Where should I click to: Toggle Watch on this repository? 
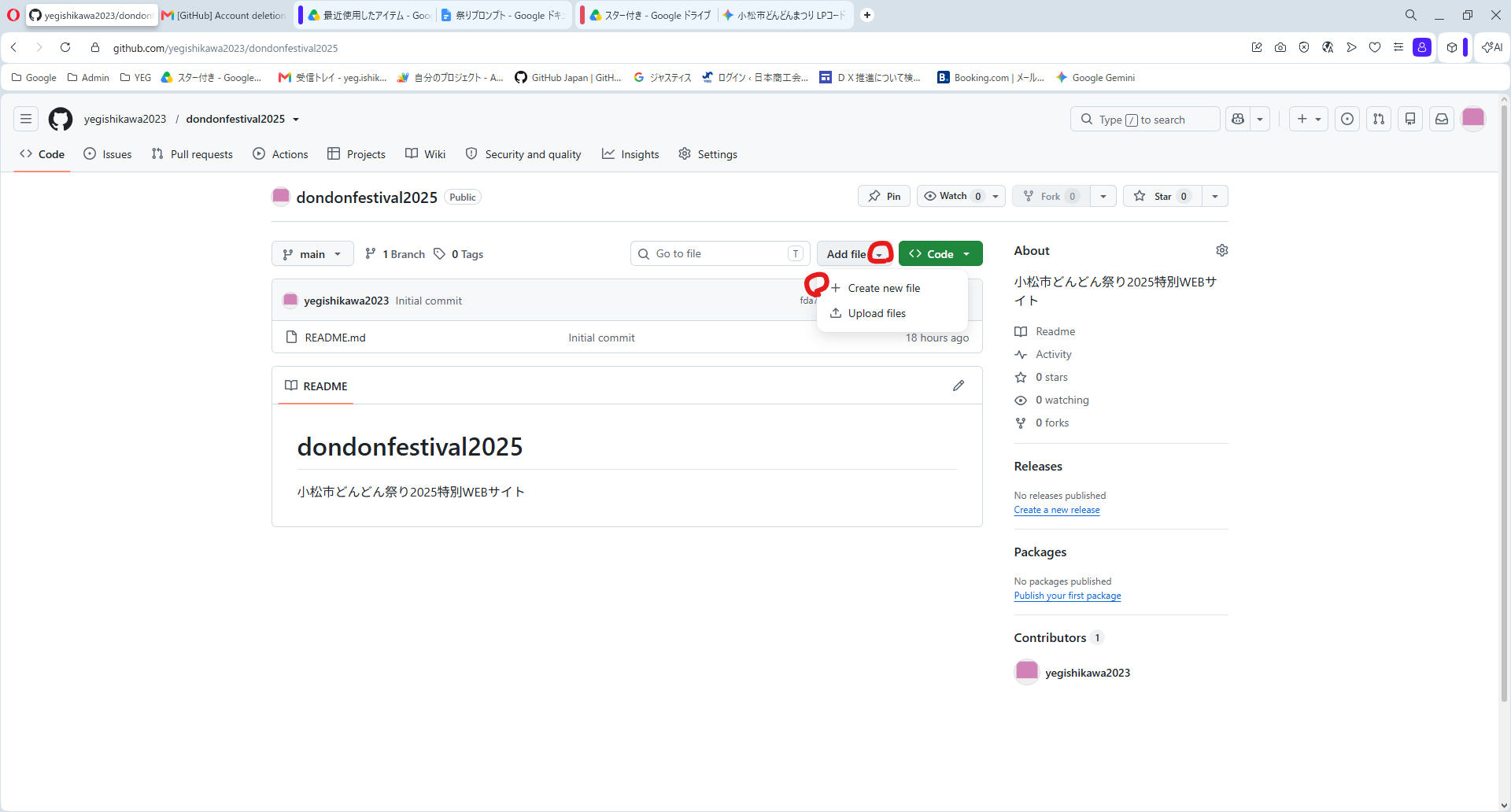pyautogui.click(x=951, y=196)
